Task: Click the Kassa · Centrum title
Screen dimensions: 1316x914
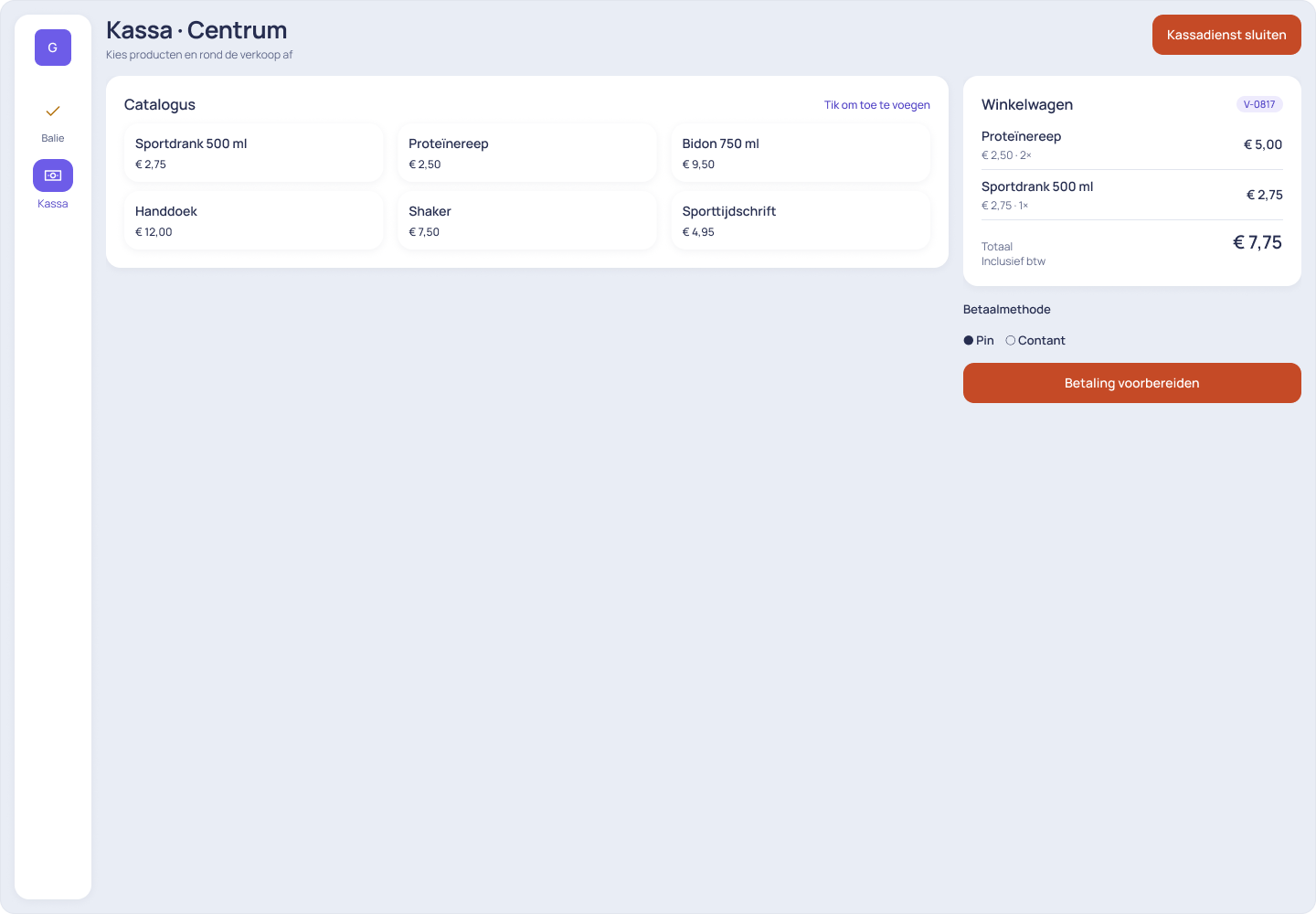Action: point(196,30)
